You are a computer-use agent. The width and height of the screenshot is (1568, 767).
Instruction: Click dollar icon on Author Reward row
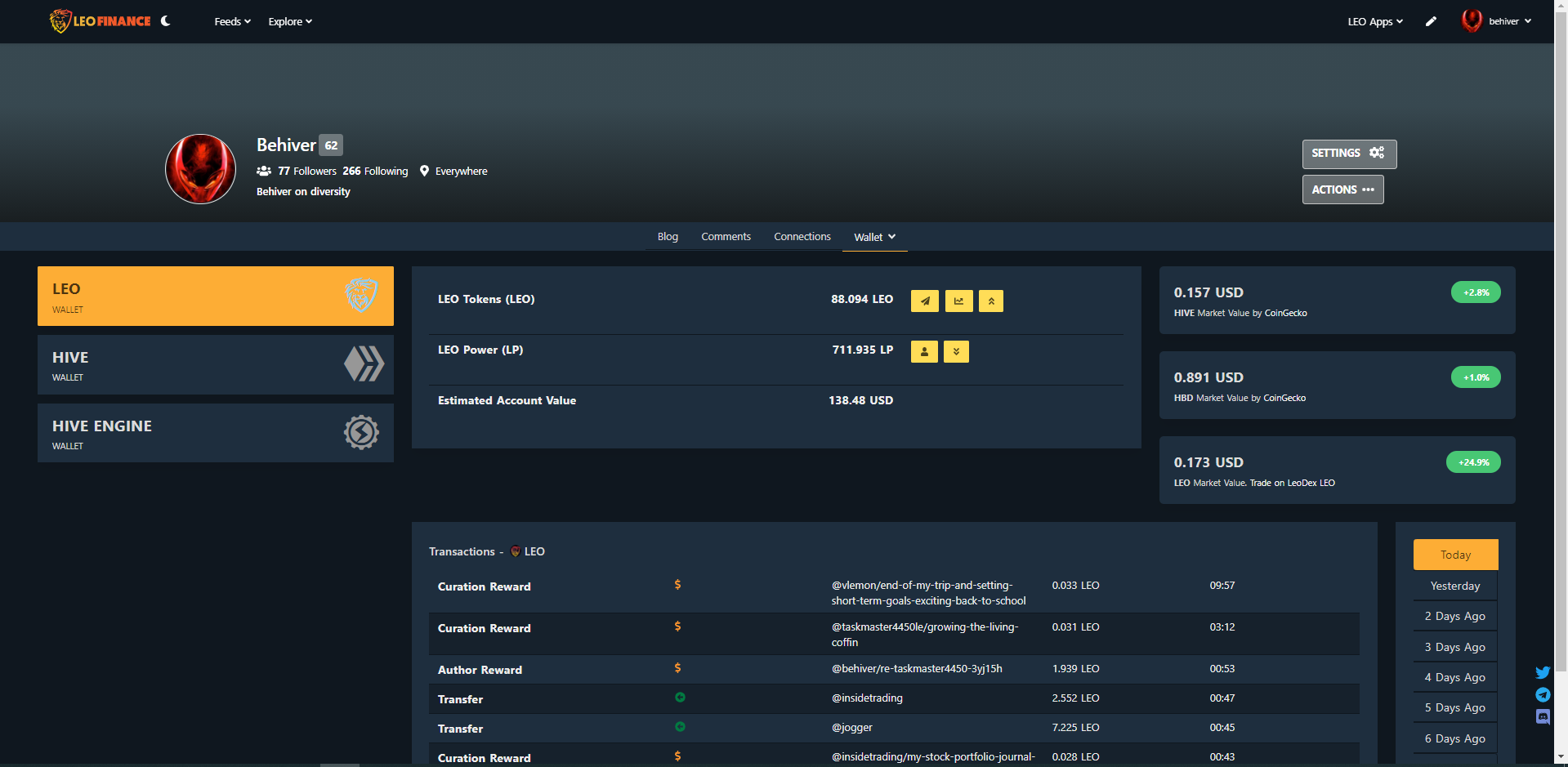click(x=677, y=668)
